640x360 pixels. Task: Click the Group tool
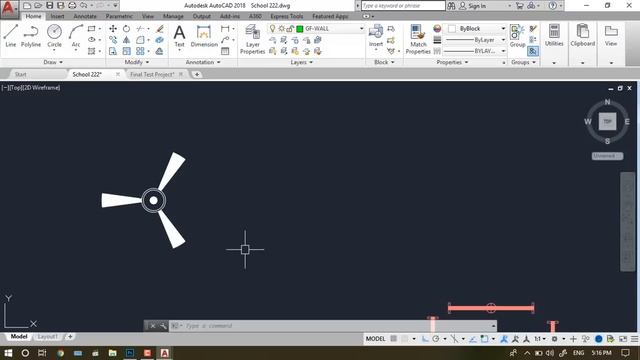coord(517,36)
